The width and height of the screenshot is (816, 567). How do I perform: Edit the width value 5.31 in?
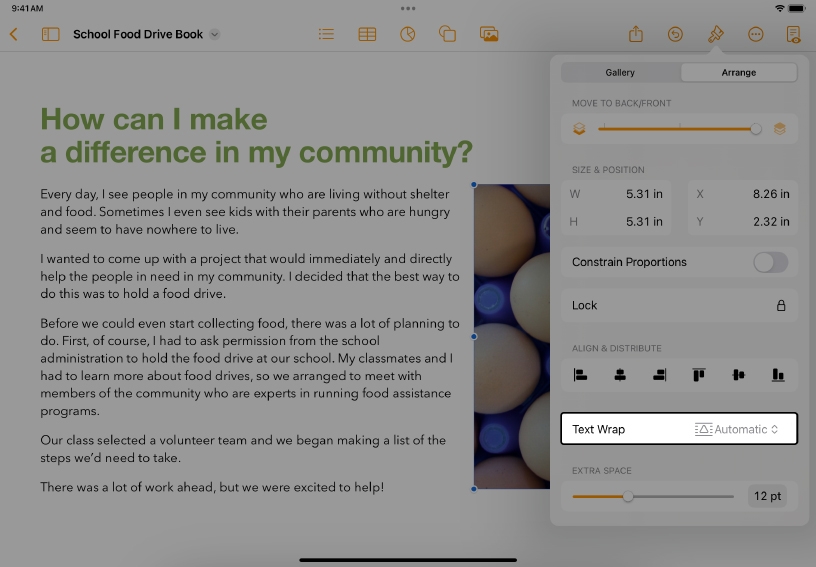[644, 194]
